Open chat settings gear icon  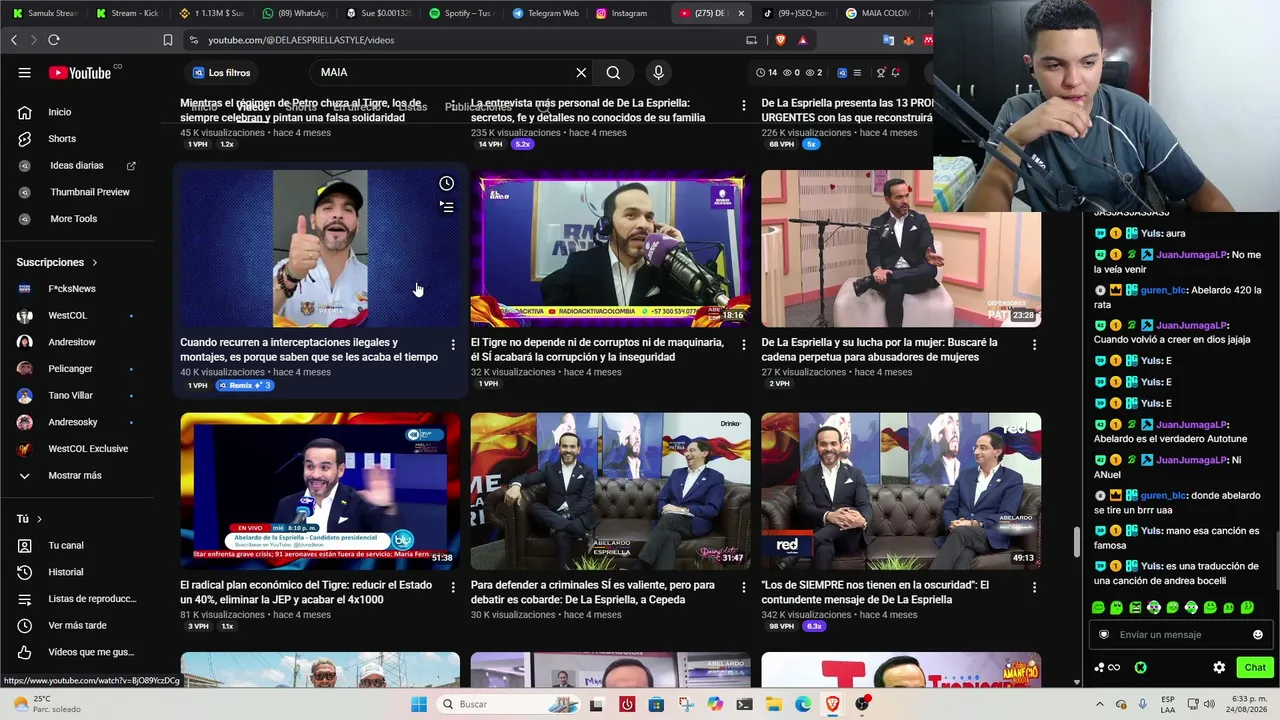pos(1219,667)
